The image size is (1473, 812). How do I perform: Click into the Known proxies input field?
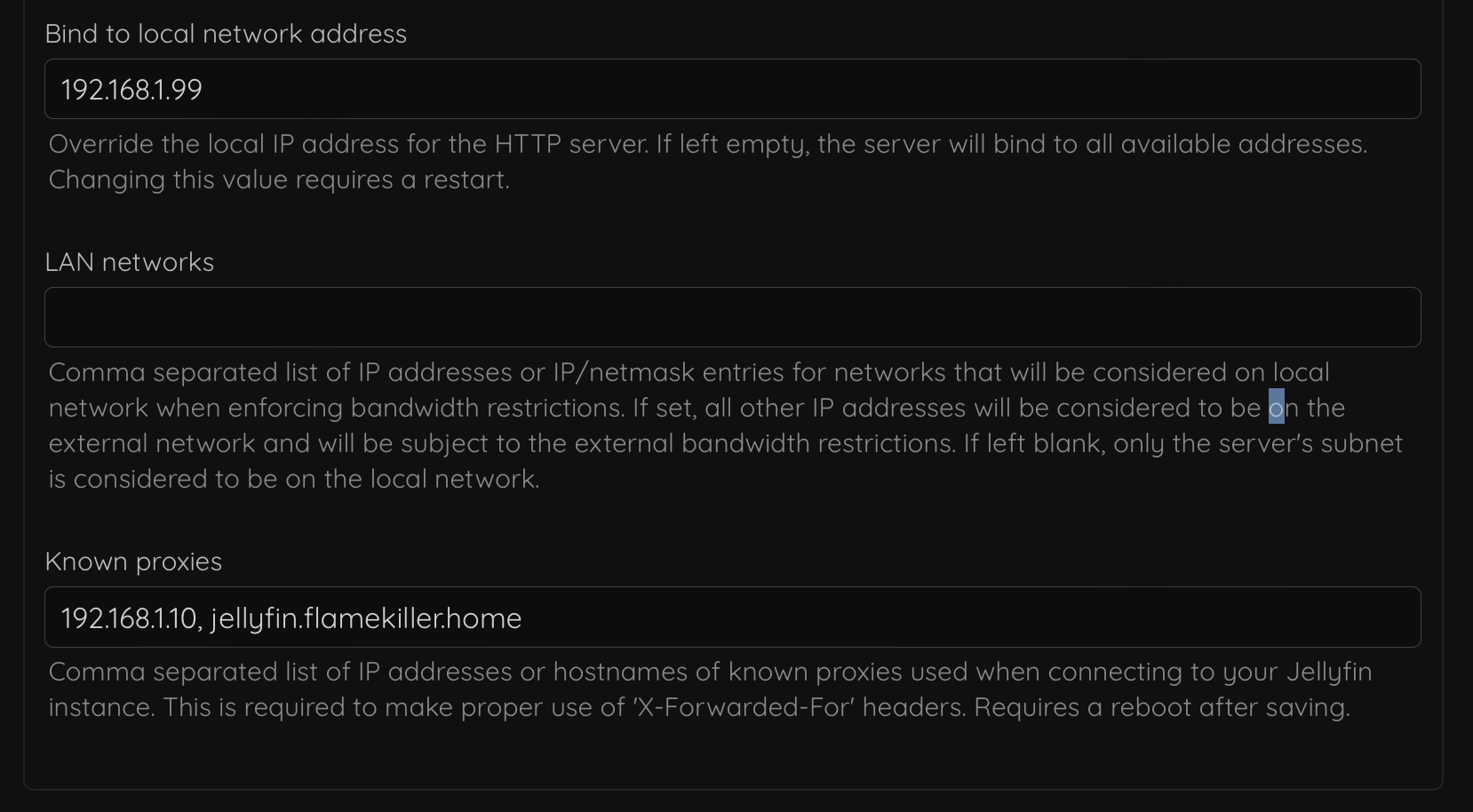888,617
